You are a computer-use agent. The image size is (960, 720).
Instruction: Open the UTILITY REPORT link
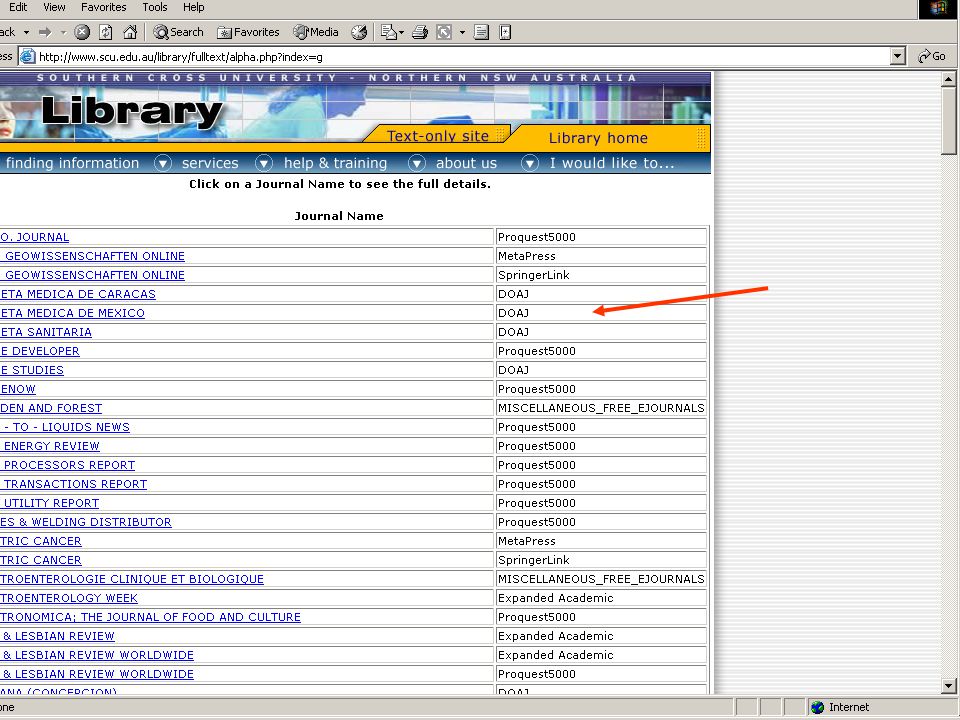50,503
